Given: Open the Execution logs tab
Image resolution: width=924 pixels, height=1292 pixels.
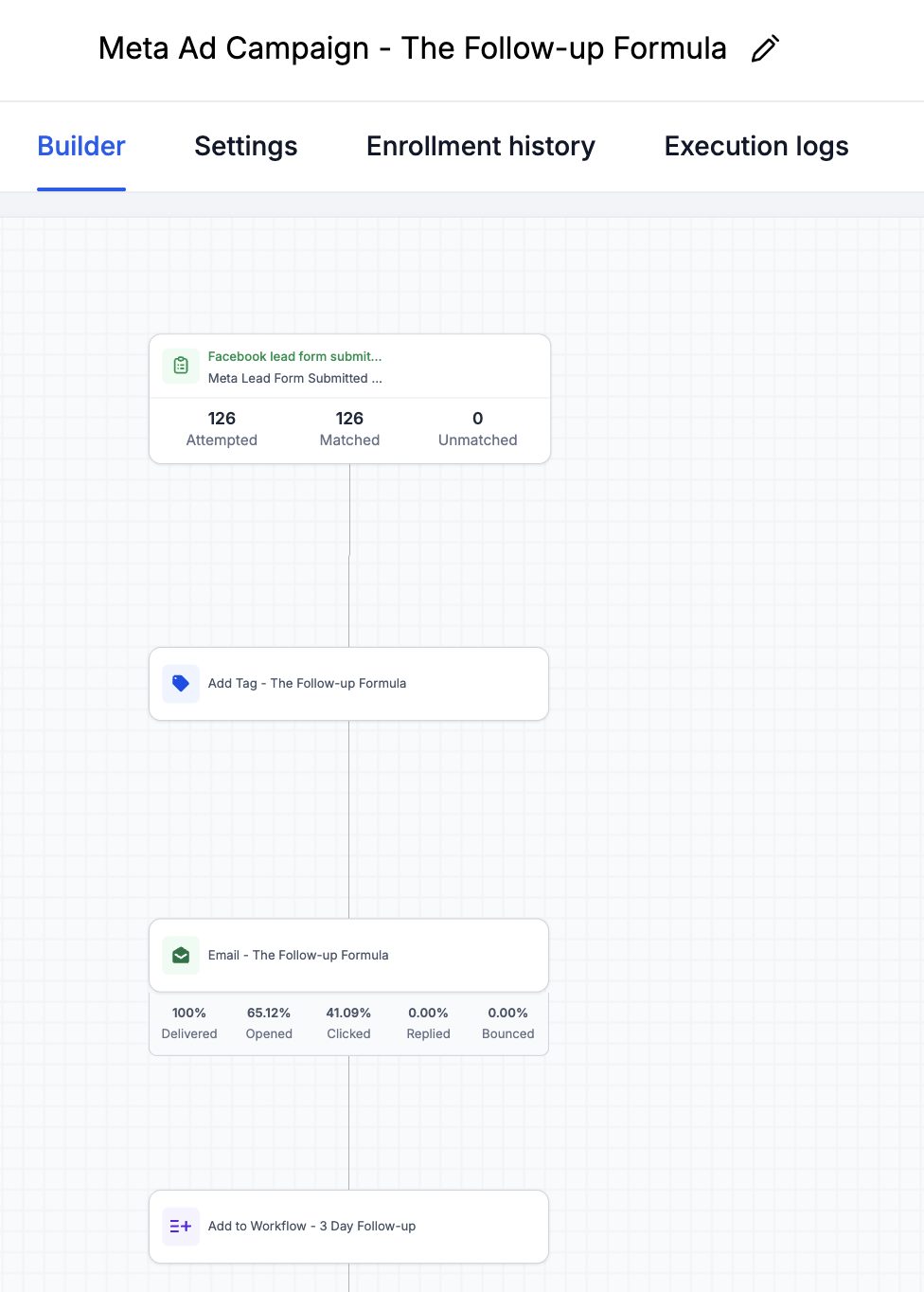Looking at the screenshot, I should pyautogui.click(x=756, y=146).
